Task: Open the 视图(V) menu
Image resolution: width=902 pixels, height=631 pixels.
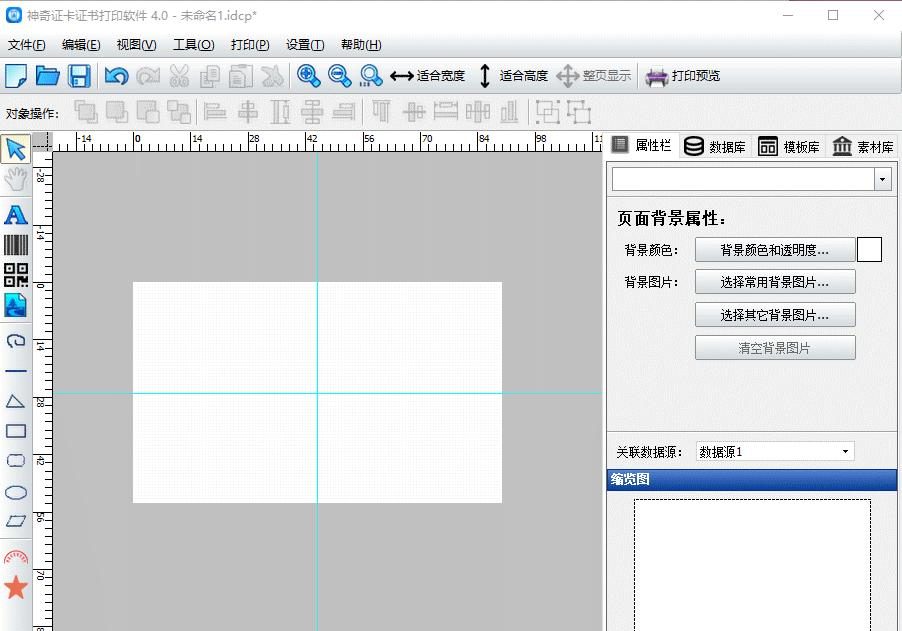Action: pyautogui.click(x=136, y=44)
